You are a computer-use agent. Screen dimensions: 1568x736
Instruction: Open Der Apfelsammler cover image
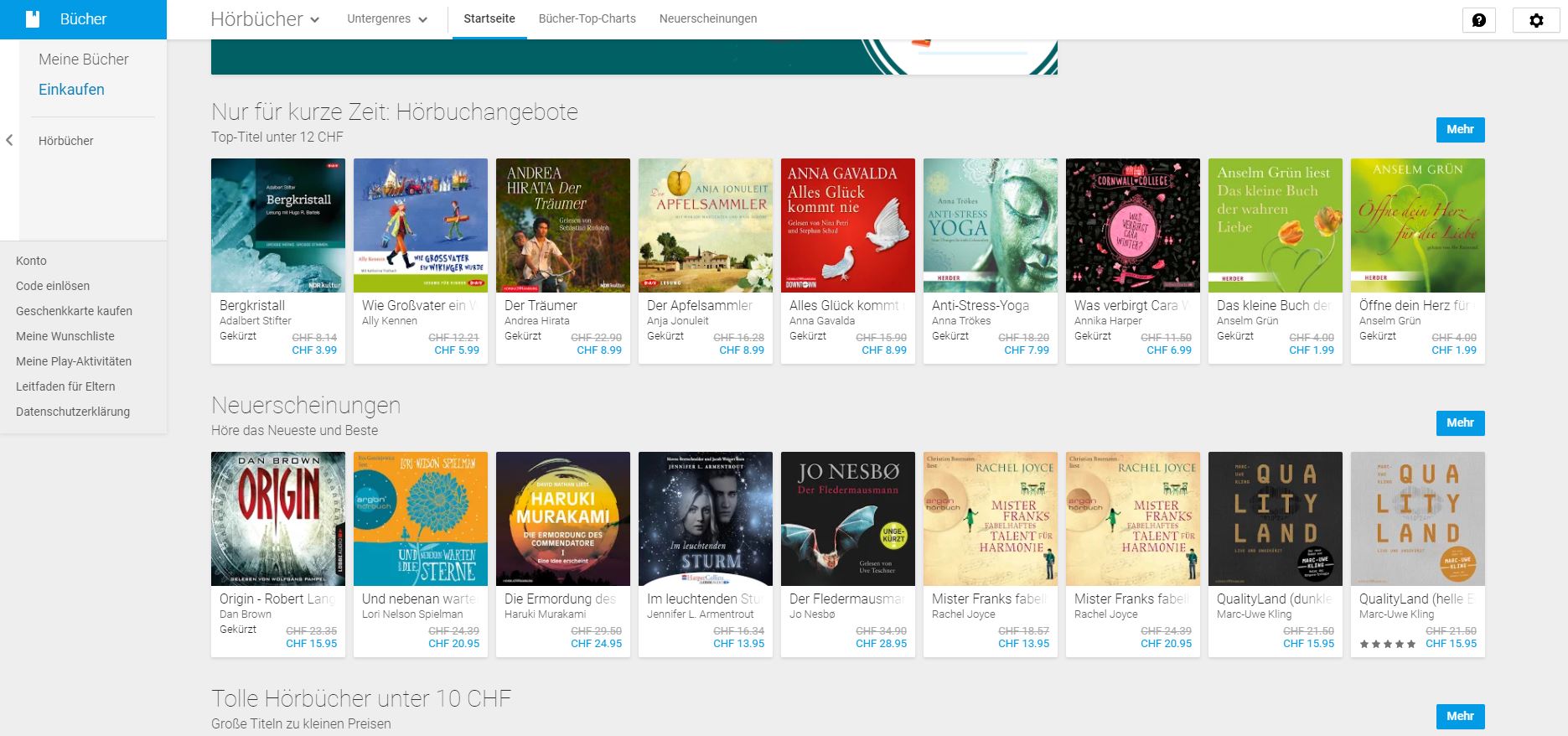click(x=706, y=225)
